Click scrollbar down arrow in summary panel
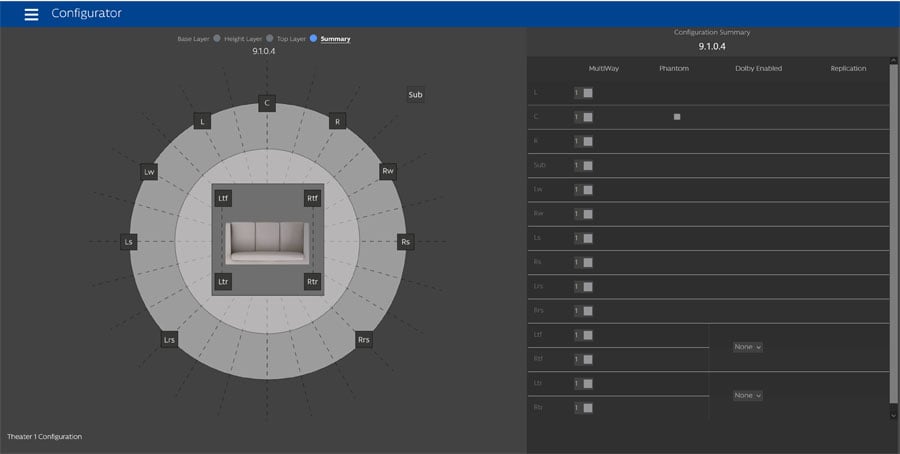 893,414
